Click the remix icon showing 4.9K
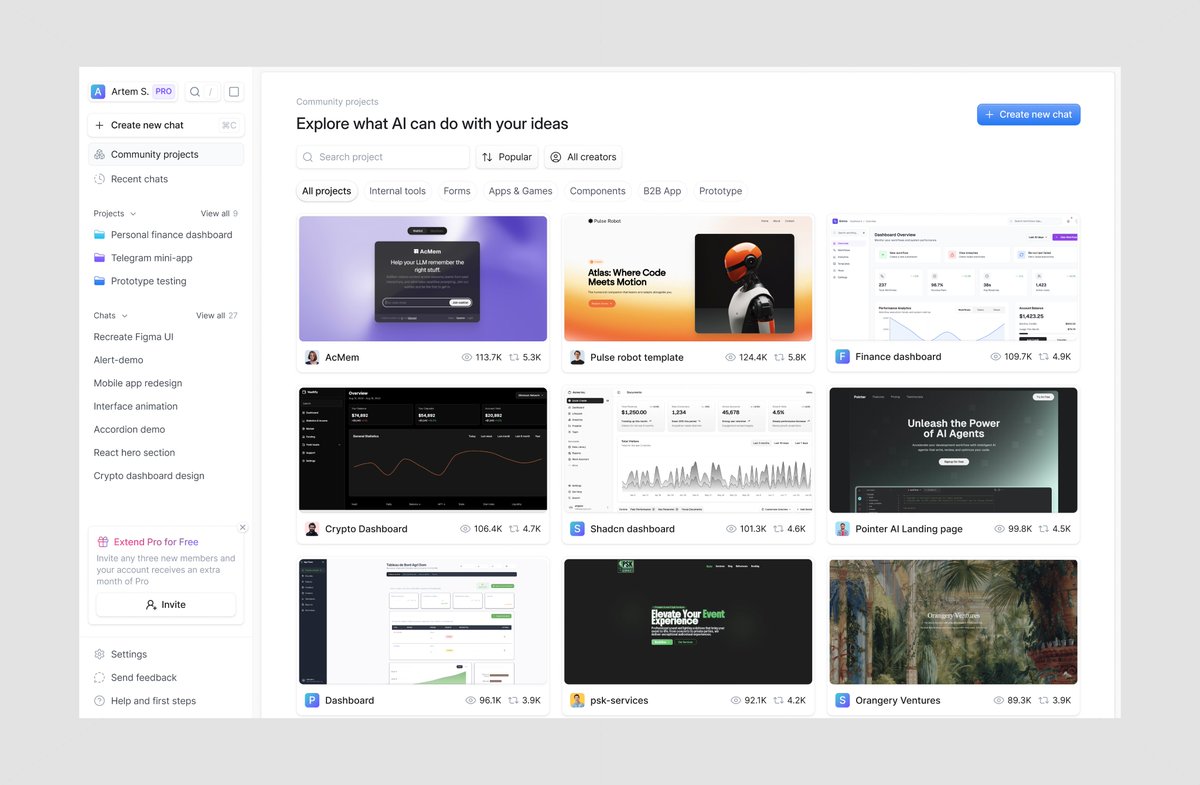 (x=1044, y=357)
